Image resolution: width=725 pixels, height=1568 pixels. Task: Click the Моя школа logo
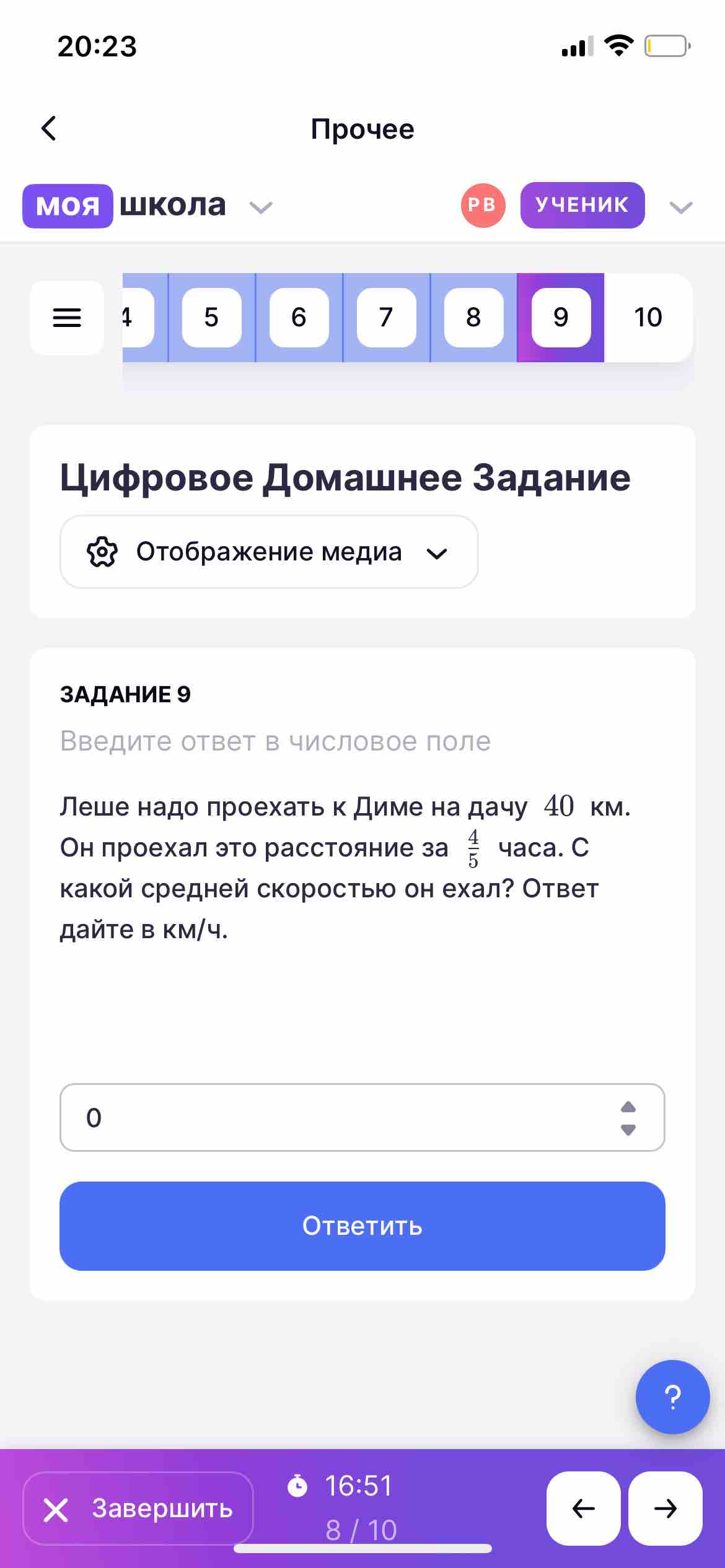tap(125, 206)
